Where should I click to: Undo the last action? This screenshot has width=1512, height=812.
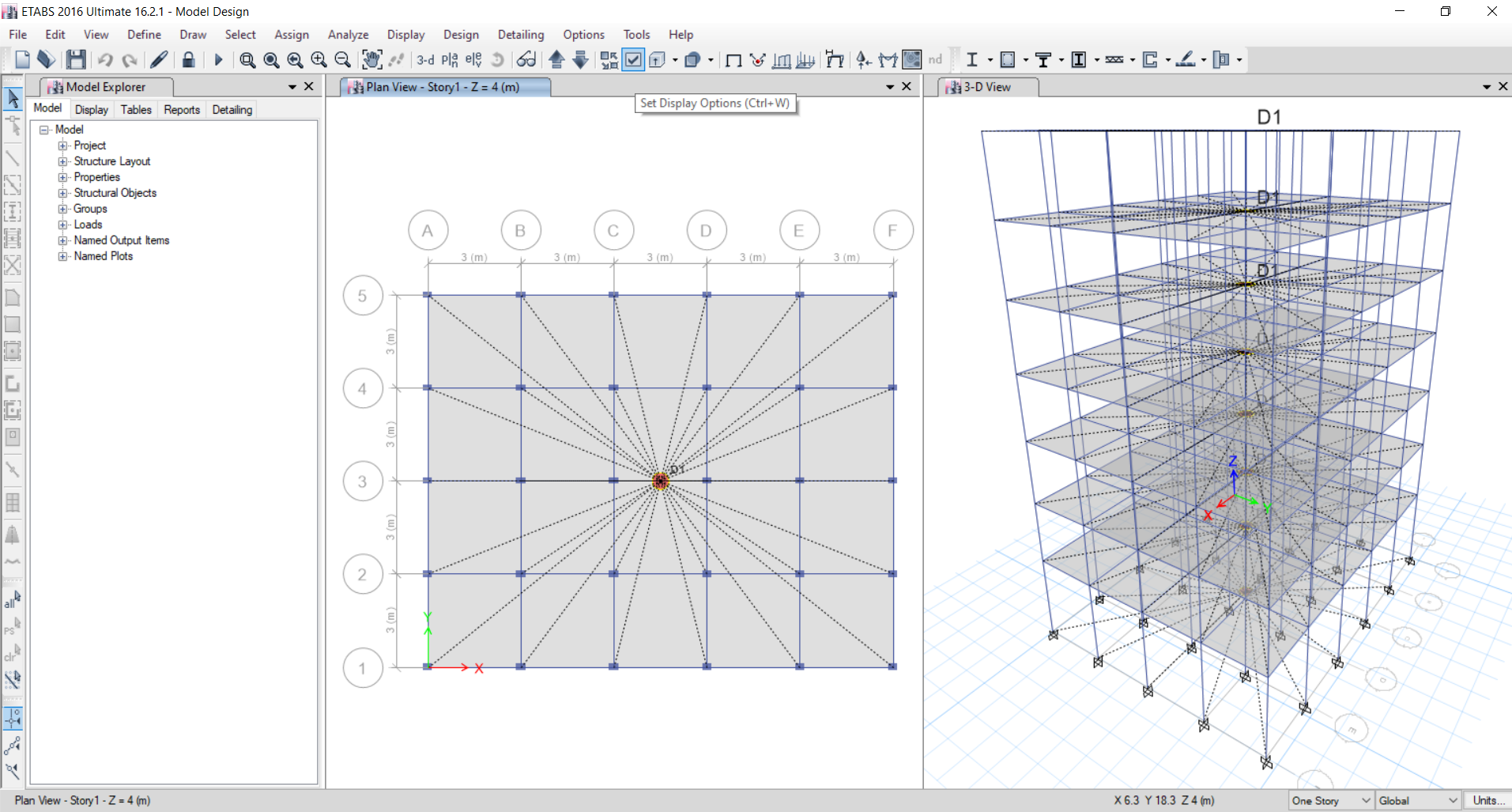[105, 59]
